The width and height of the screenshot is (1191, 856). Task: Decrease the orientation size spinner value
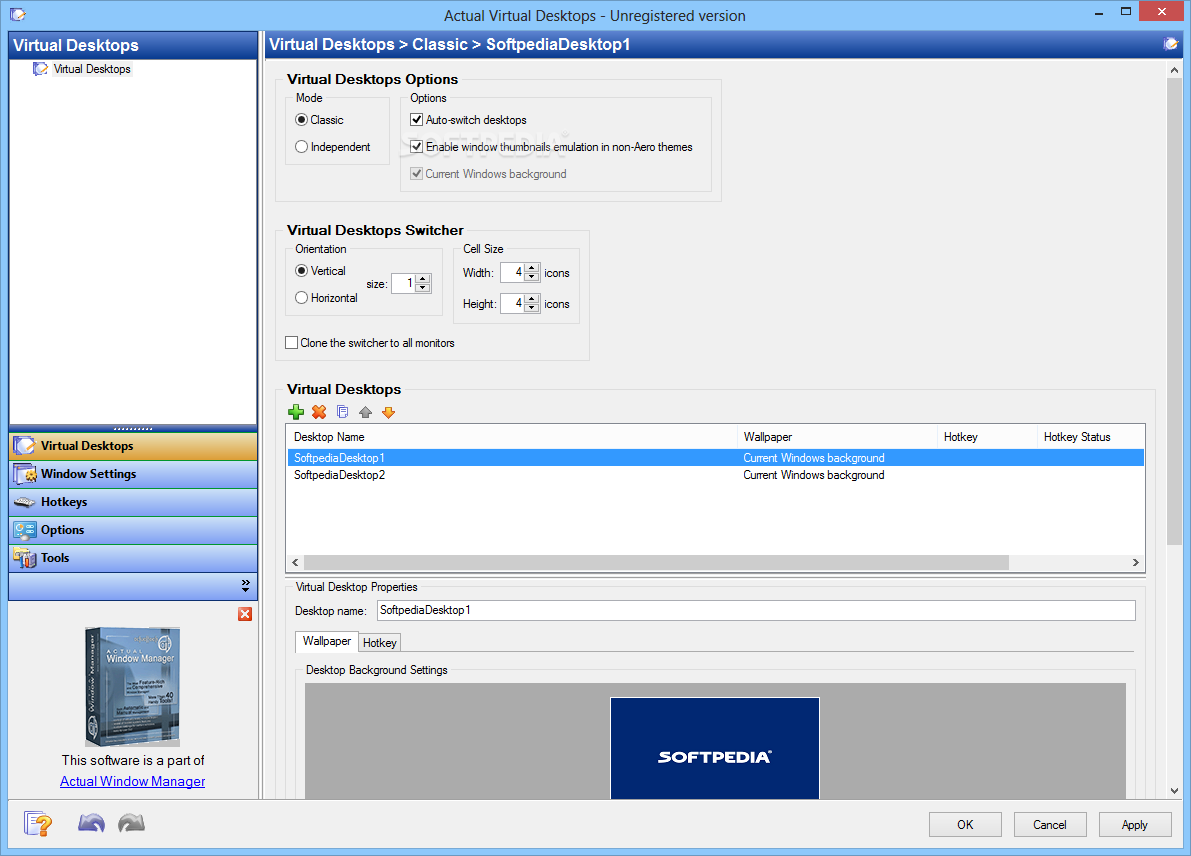(423, 288)
